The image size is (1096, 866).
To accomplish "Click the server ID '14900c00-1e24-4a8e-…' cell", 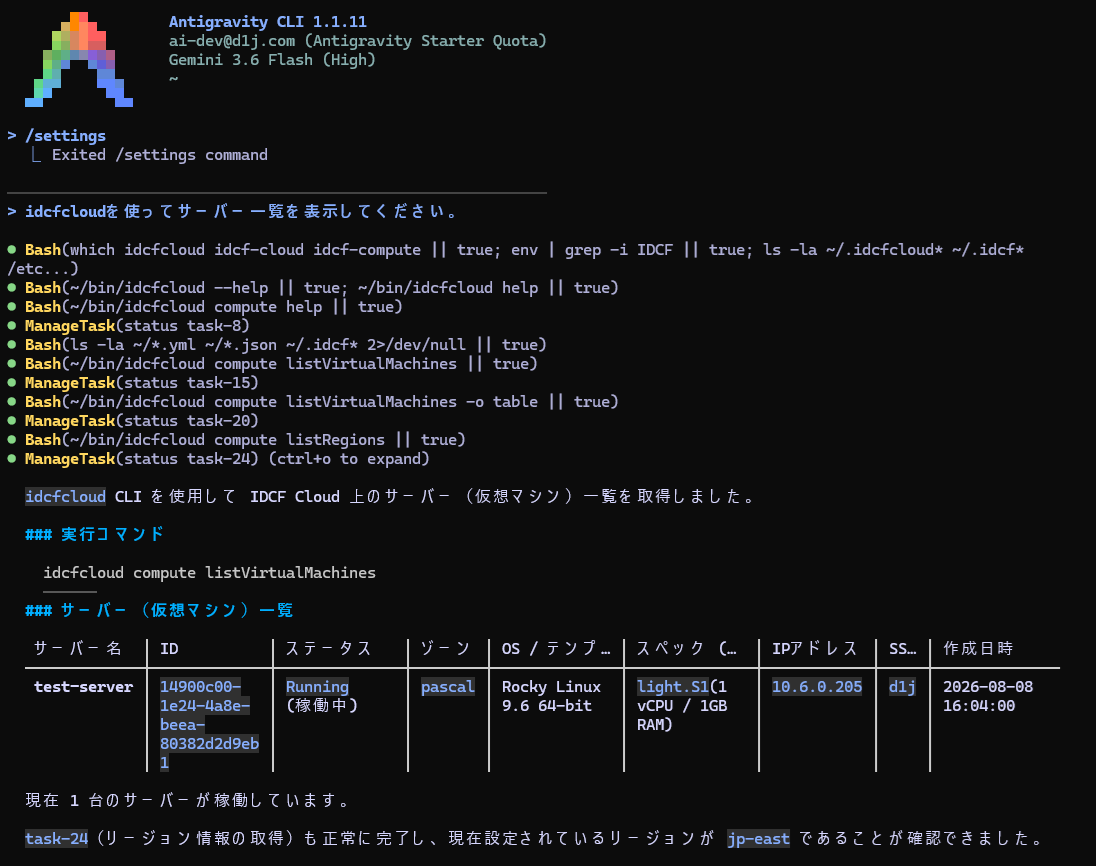I will 209,724.
